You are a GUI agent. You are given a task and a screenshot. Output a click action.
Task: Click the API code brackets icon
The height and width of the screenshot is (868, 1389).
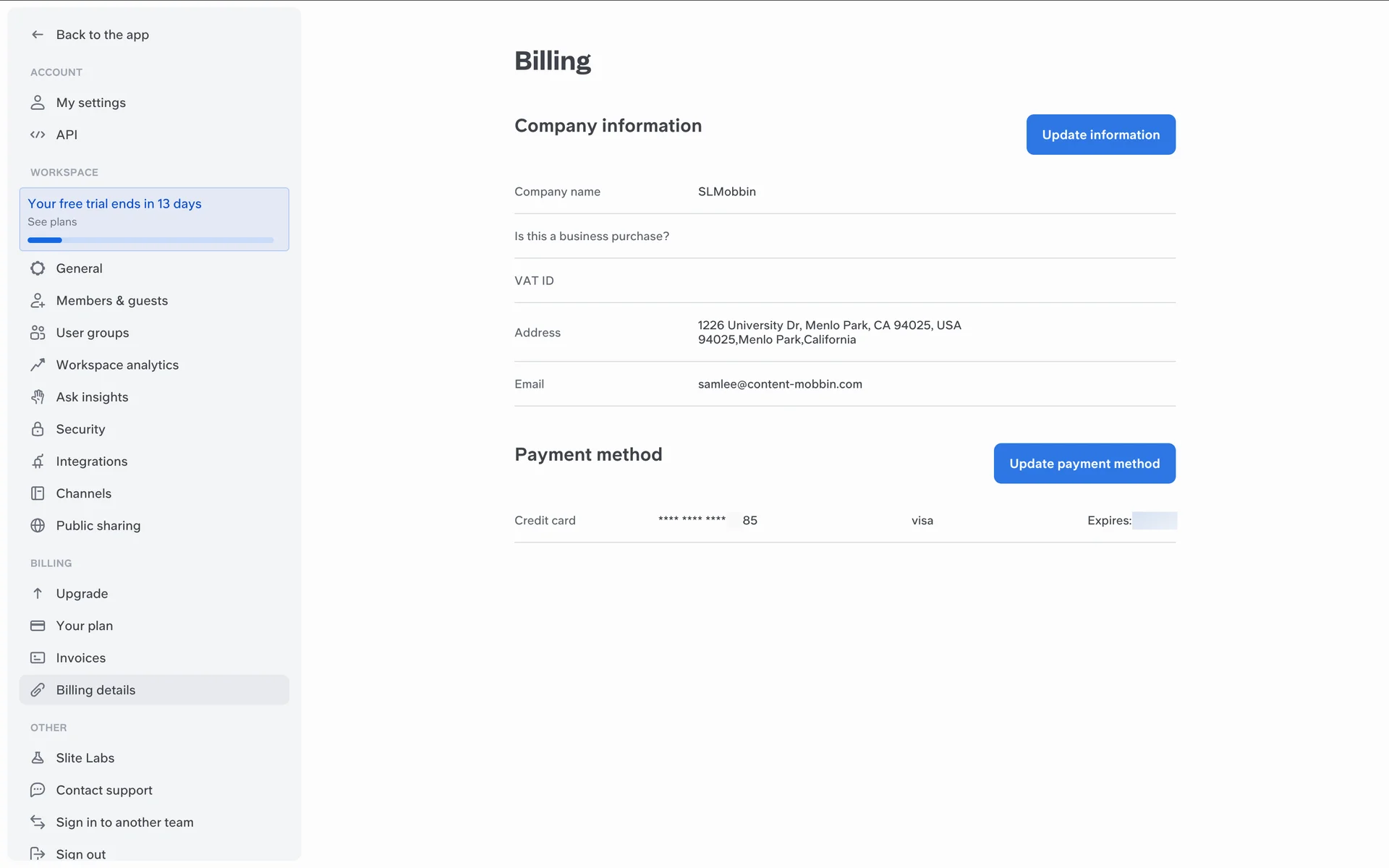click(x=38, y=135)
